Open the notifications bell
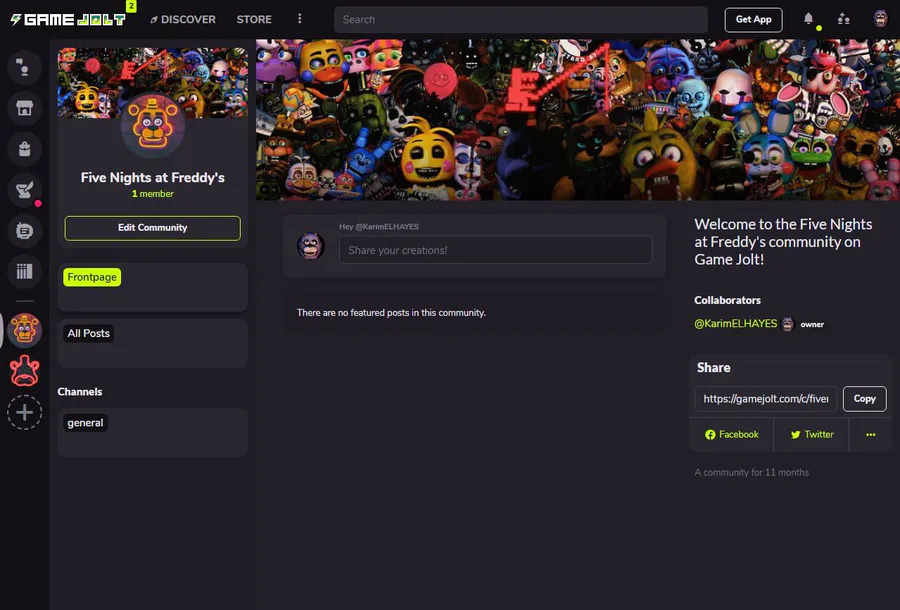The width and height of the screenshot is (900, 610). pos(809,19)
